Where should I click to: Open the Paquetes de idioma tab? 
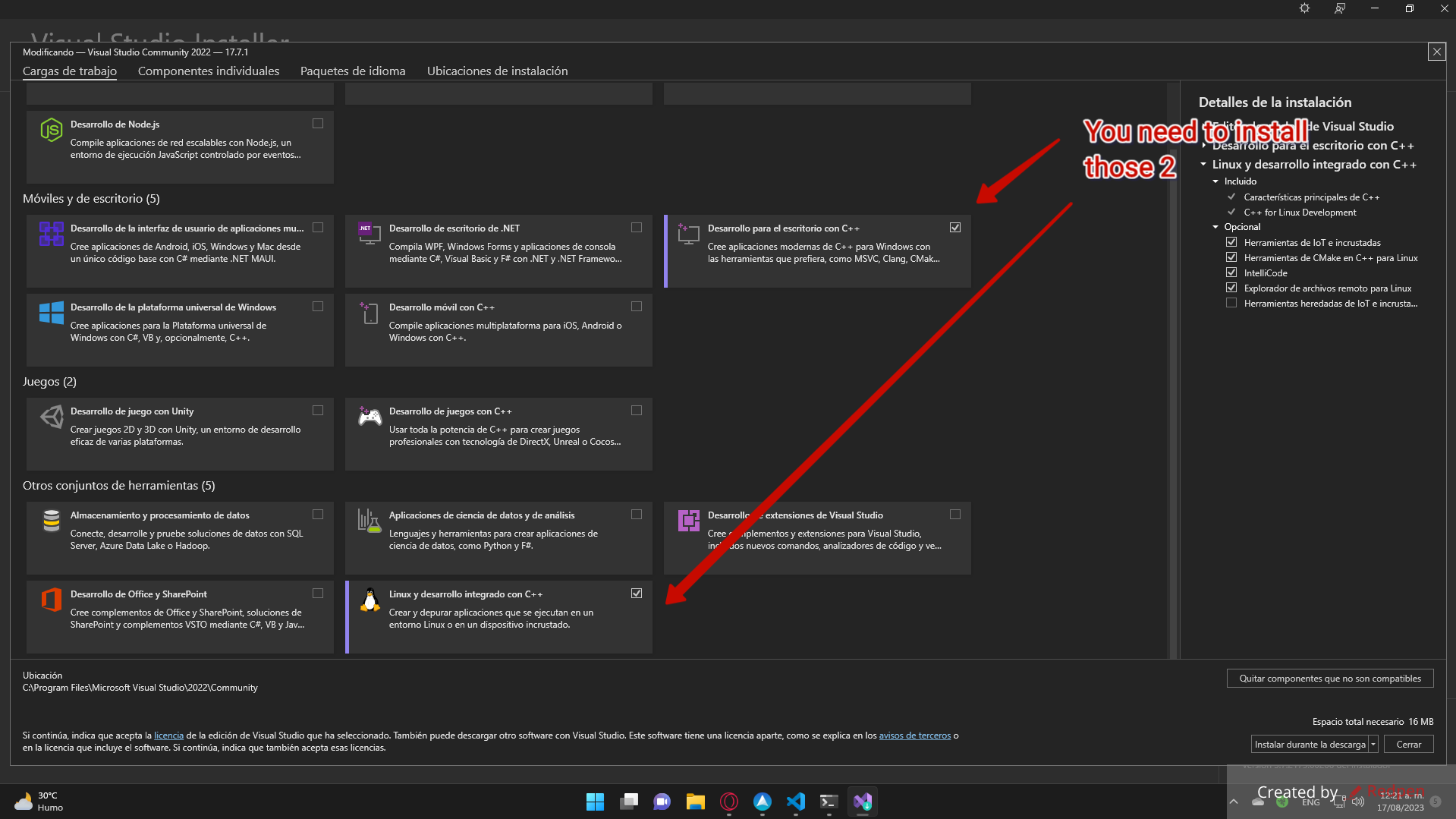tap(352, 71)
